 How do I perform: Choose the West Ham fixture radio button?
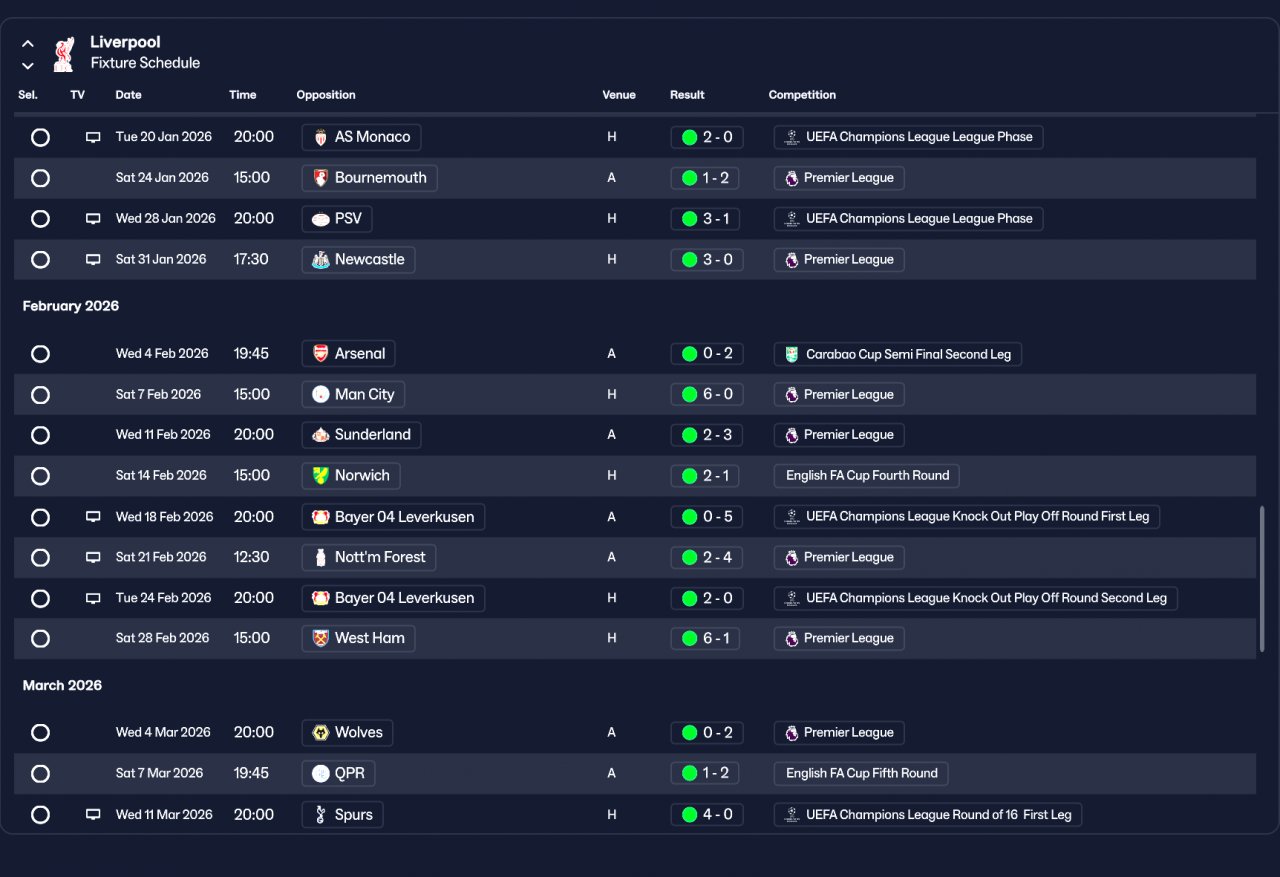point(40,639)
